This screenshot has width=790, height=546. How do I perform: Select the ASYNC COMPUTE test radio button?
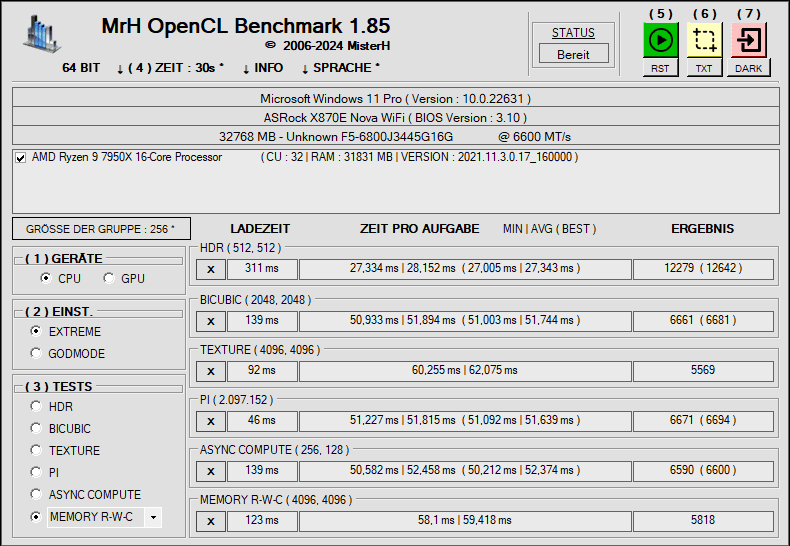coord(35,494)
